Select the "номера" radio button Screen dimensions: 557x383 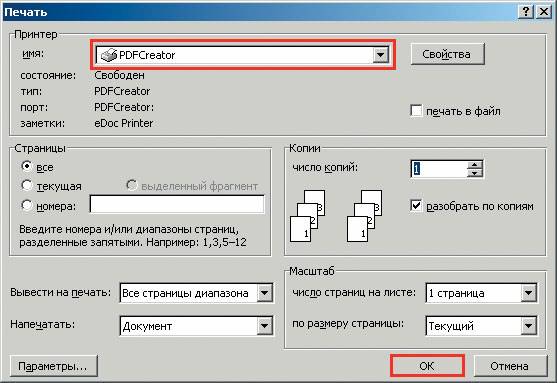tap(27, 205)
